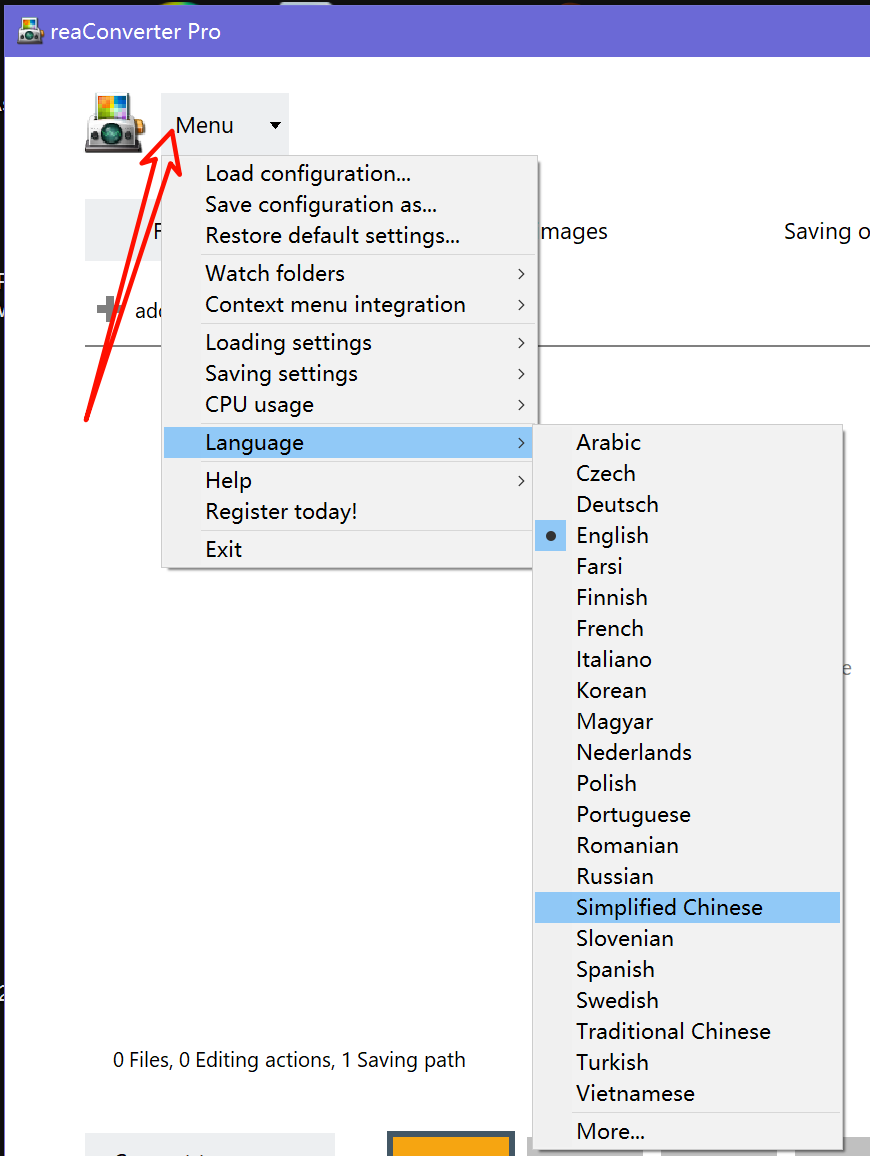The height and width of the screenshot is (1156, 870).
Task: Switch language to Turkish
Action: (687, 1062)
